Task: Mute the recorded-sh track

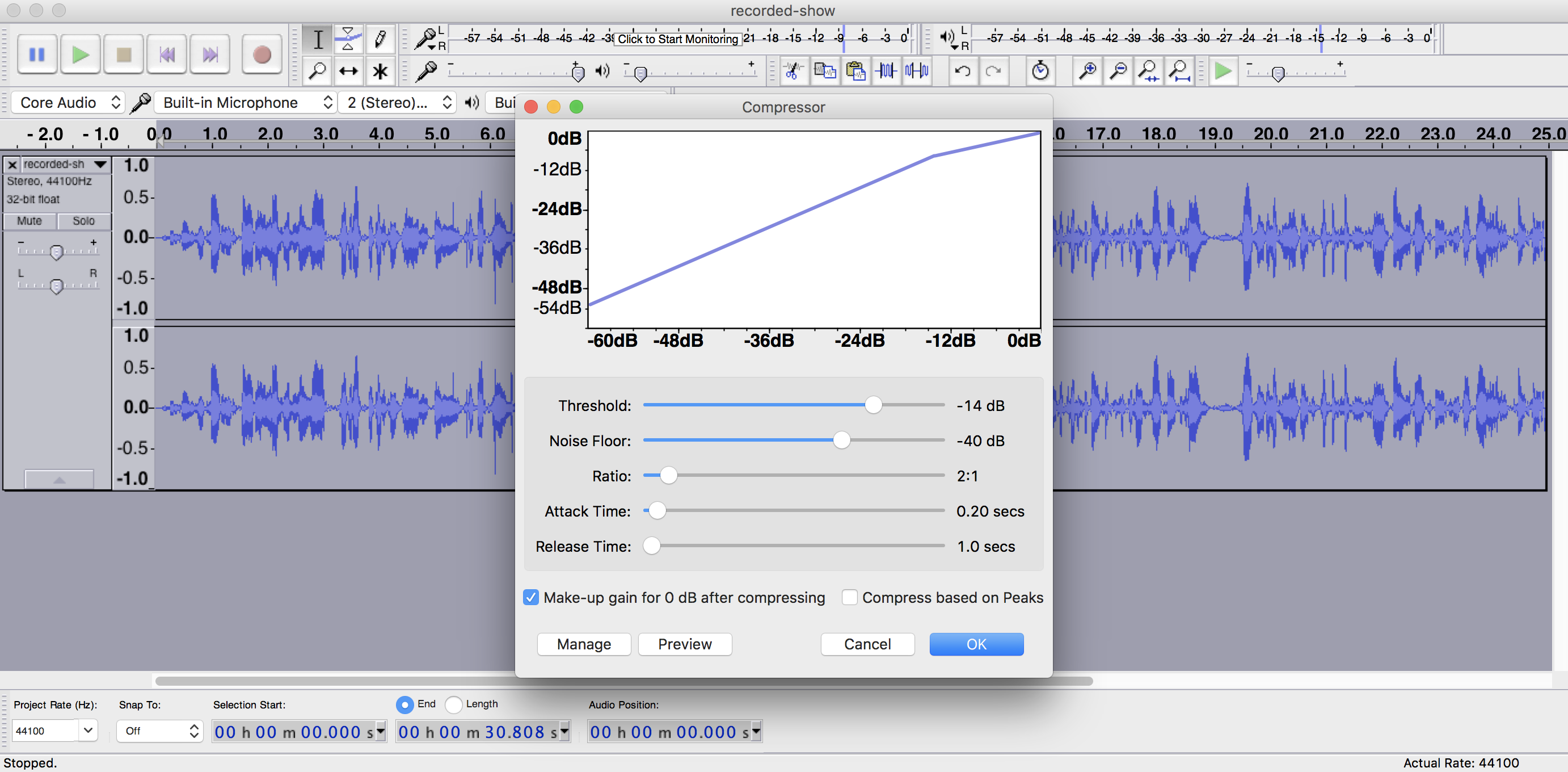Action: [30, 221]
